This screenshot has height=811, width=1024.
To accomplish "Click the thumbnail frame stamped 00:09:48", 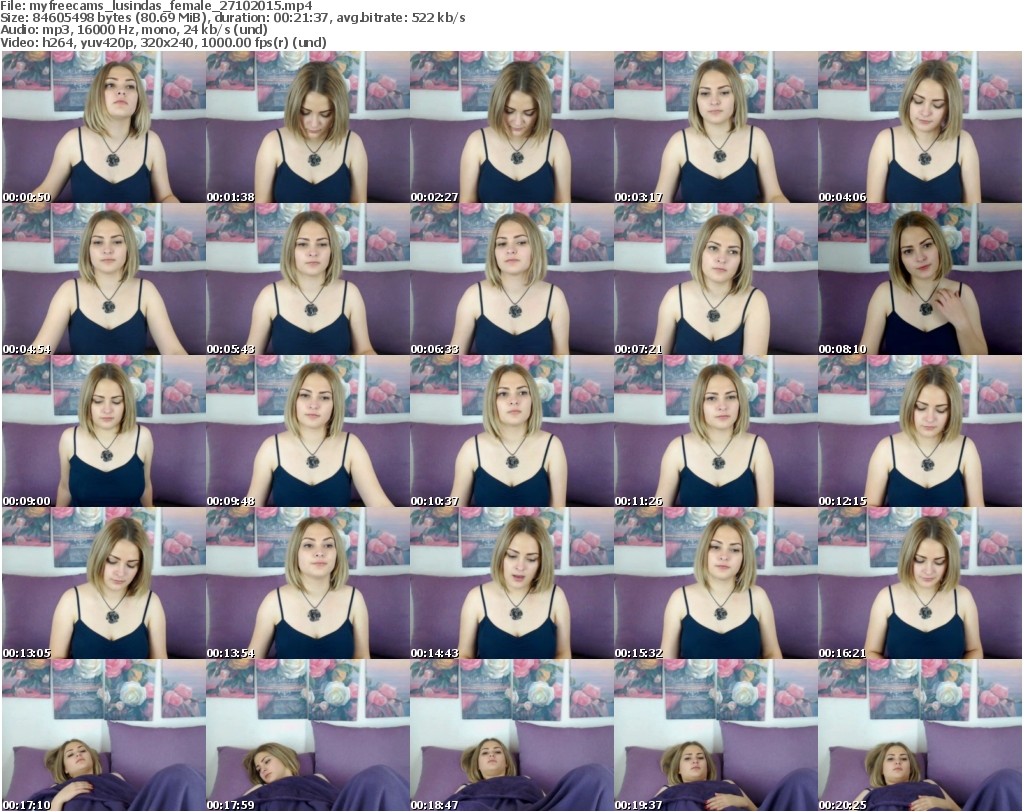I will 308,432.
